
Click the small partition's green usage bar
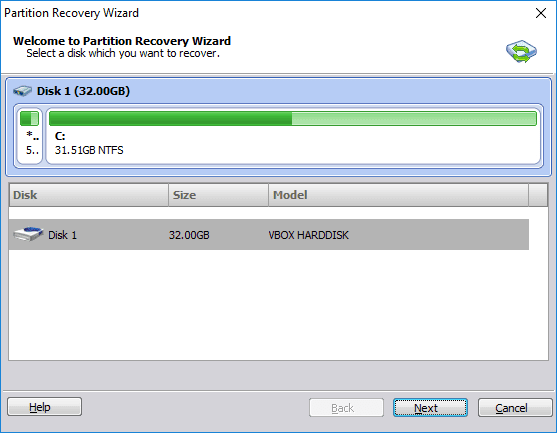29,118
